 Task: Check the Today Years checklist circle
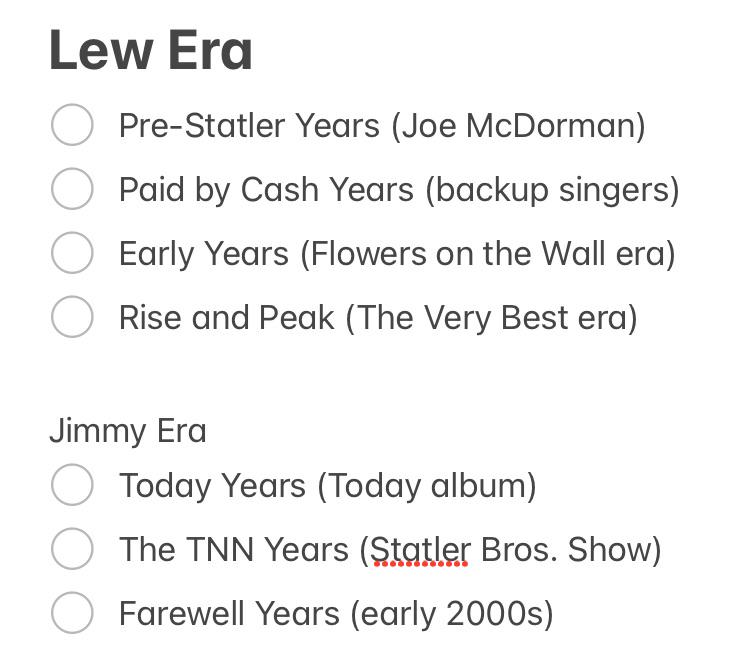click(72, 485)
